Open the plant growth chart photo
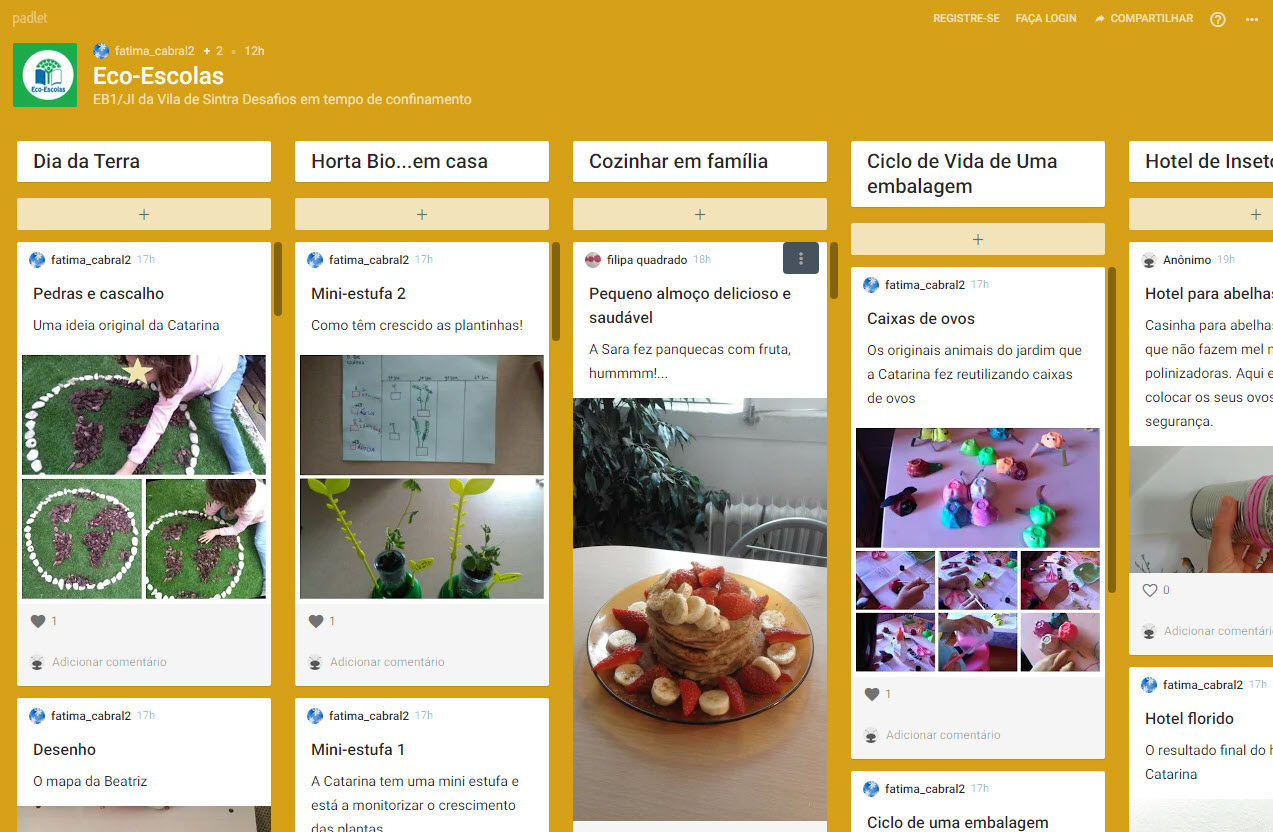1273x832 pixels. pos(422,414)
